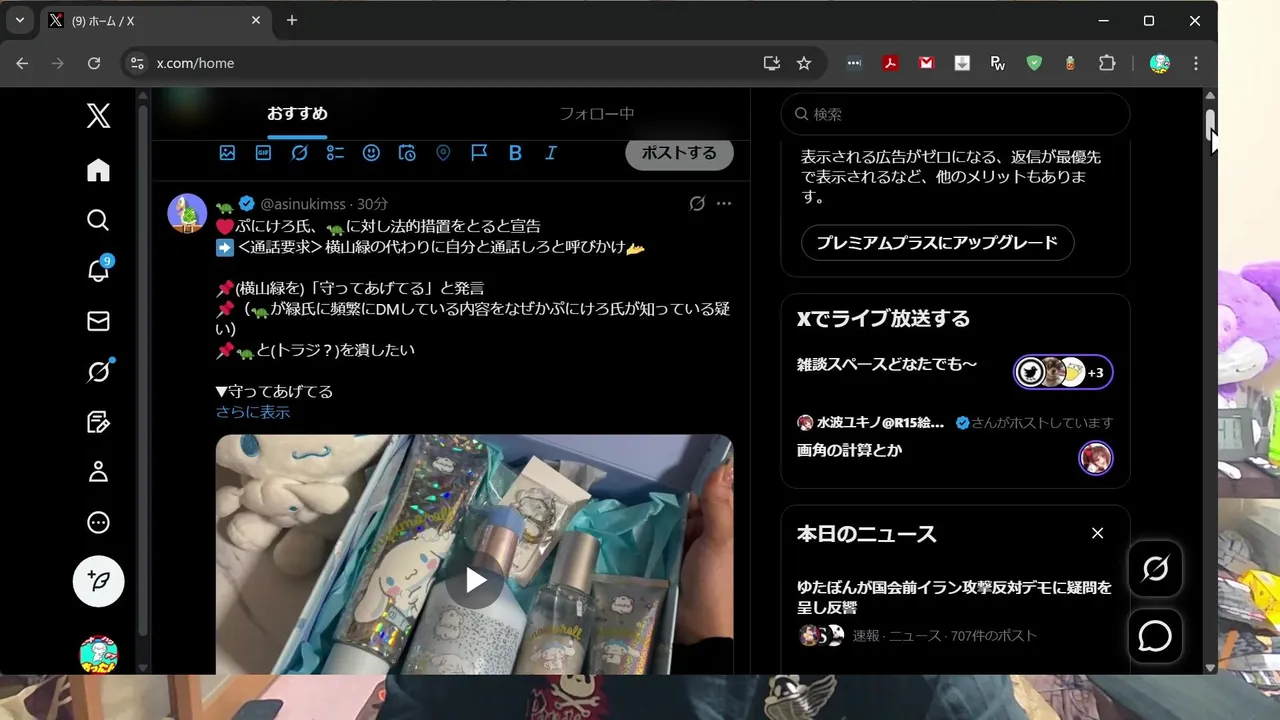This screenshot has height=720, width=1280.
Task: Play the Cinnamoroll video
Action: 475,580
